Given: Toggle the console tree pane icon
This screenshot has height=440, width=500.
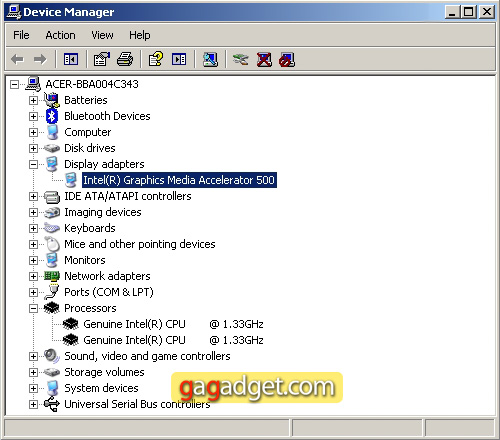Looking at the screenshot, I should point(71,60).
